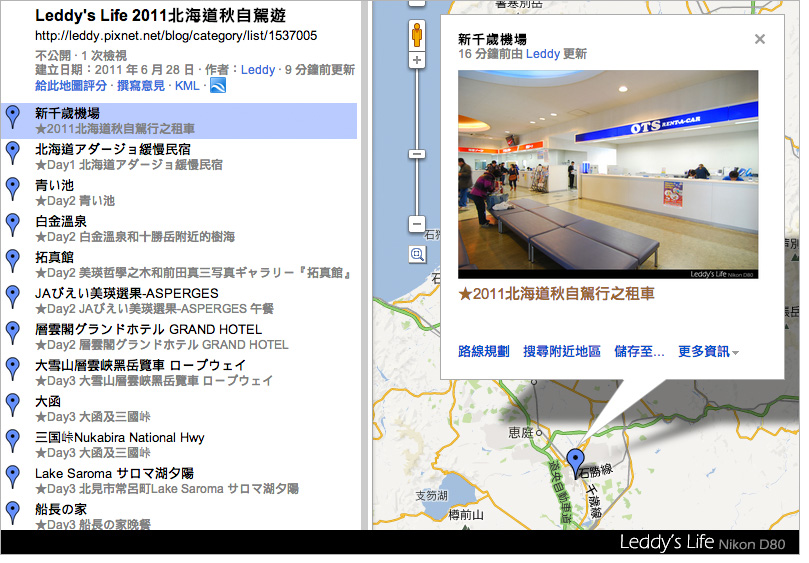Click 給此地圖評分 link
This screenshot has width=809, height=563.
click(x=72, y=87)
